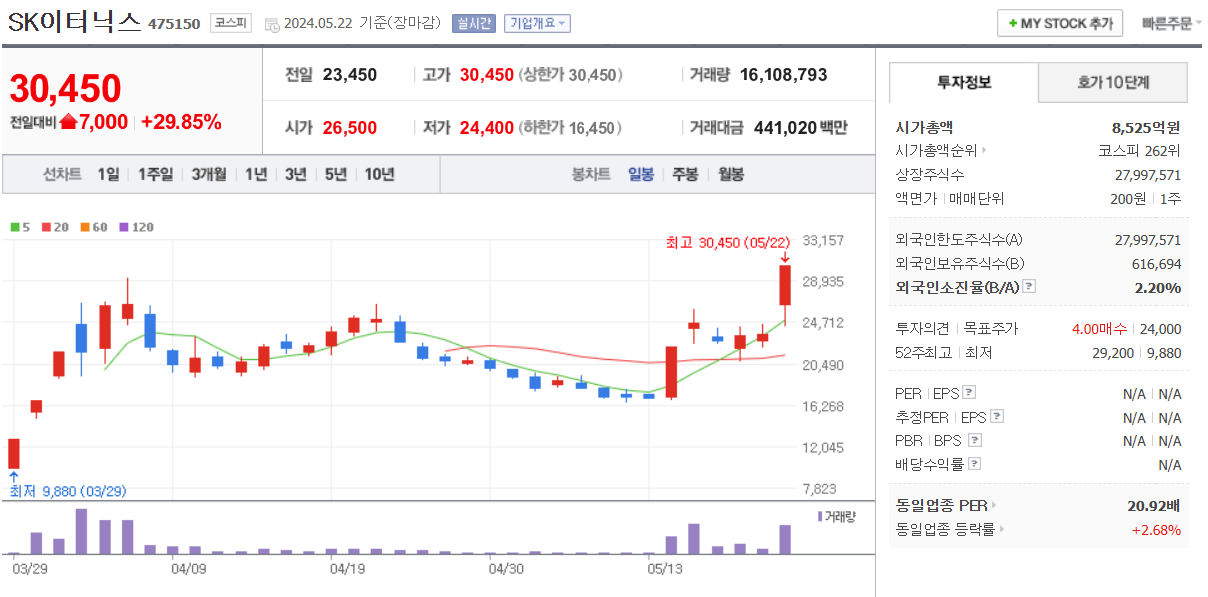This screenshot has height=597, width=1208.
Task: Switch candle chart to 주봉
Action: point(685,174)
